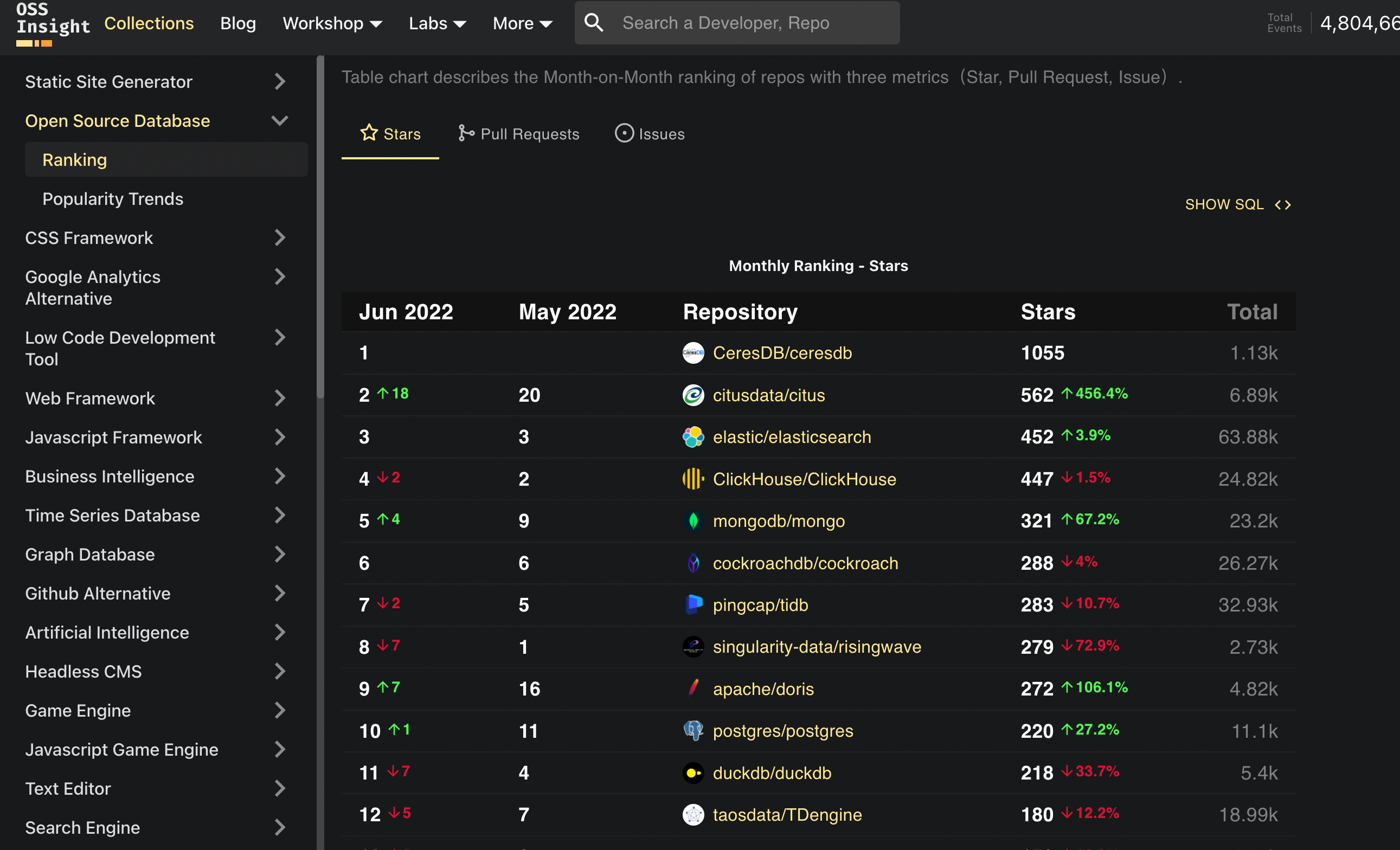The width and height of the screenshot is (1400, 850).
Task: Open the More dropdown menu
Action: point(523,23)
